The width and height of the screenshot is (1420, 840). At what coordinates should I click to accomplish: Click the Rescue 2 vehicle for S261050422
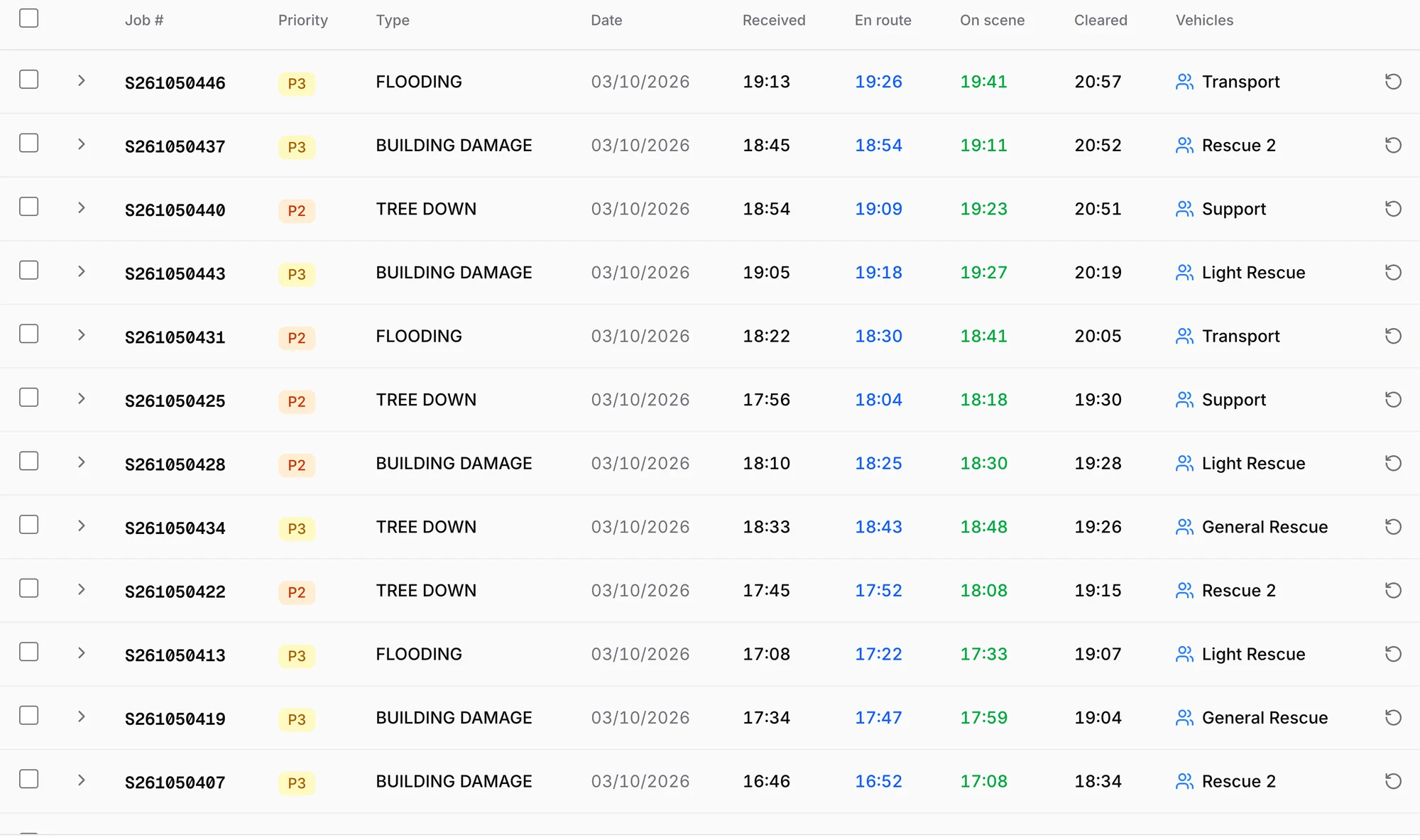[1239, 591]
